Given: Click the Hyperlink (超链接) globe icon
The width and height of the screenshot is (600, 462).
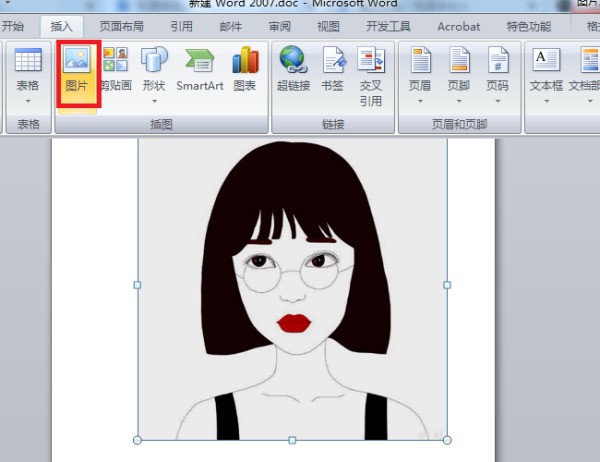Looking at the screenshot, I should (293, 70).
